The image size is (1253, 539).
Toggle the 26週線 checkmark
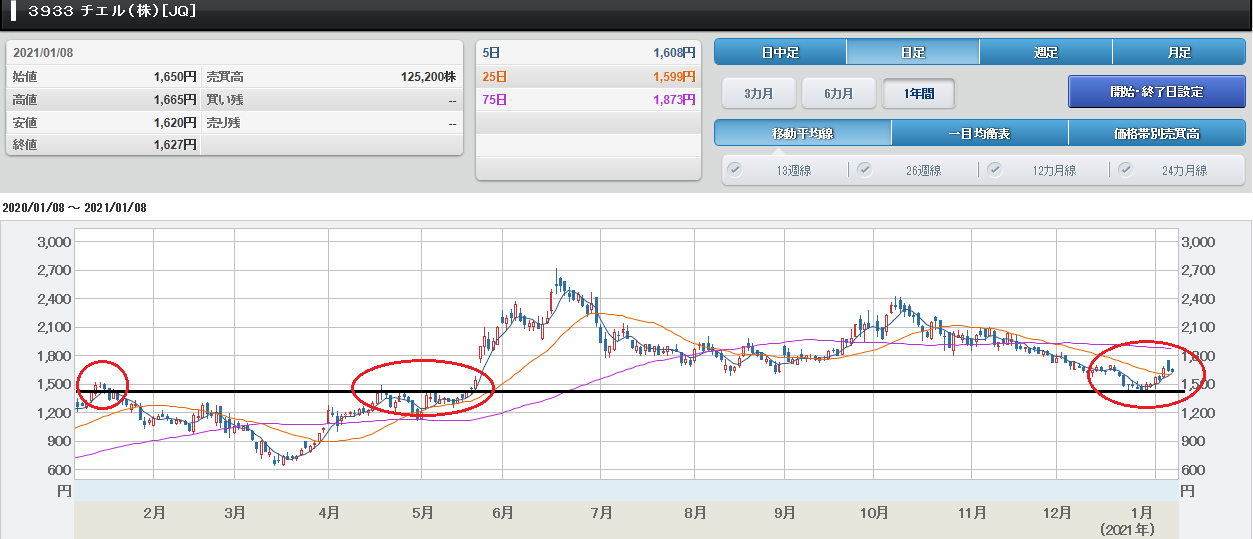click(x=864, y=170)
